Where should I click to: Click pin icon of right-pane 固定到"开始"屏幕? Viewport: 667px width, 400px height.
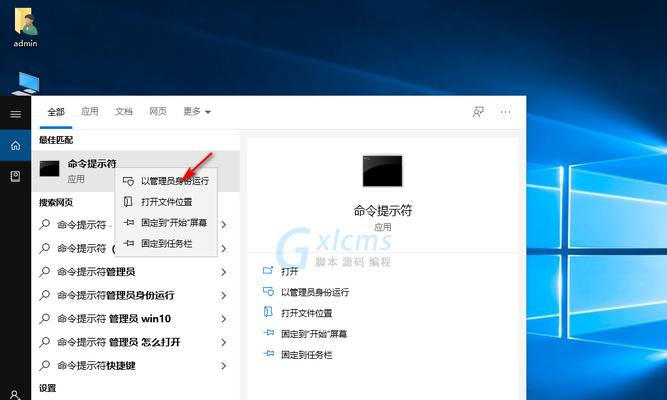(x=268, y=333)
